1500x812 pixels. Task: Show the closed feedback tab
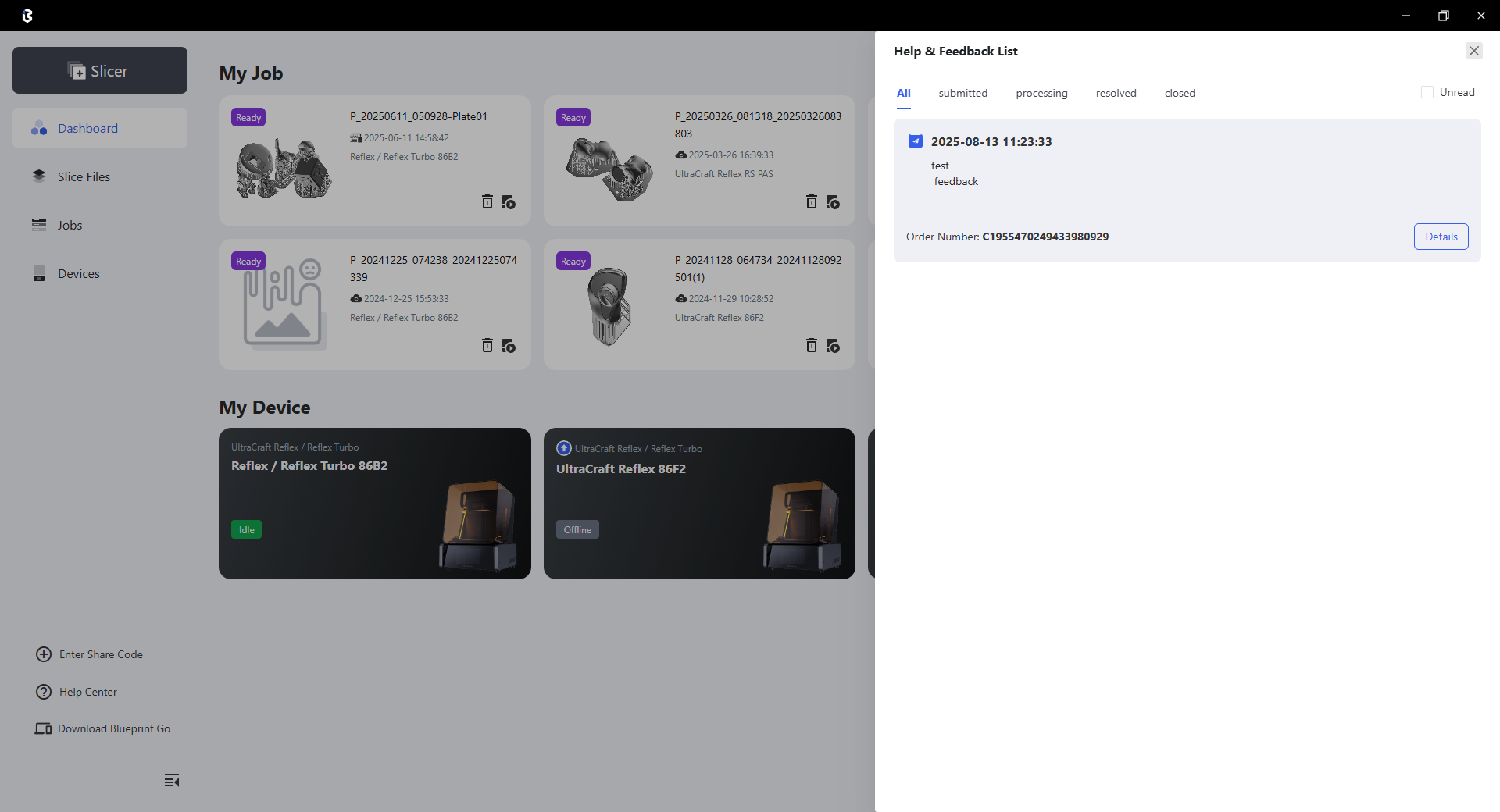(x=1180, y=93)
